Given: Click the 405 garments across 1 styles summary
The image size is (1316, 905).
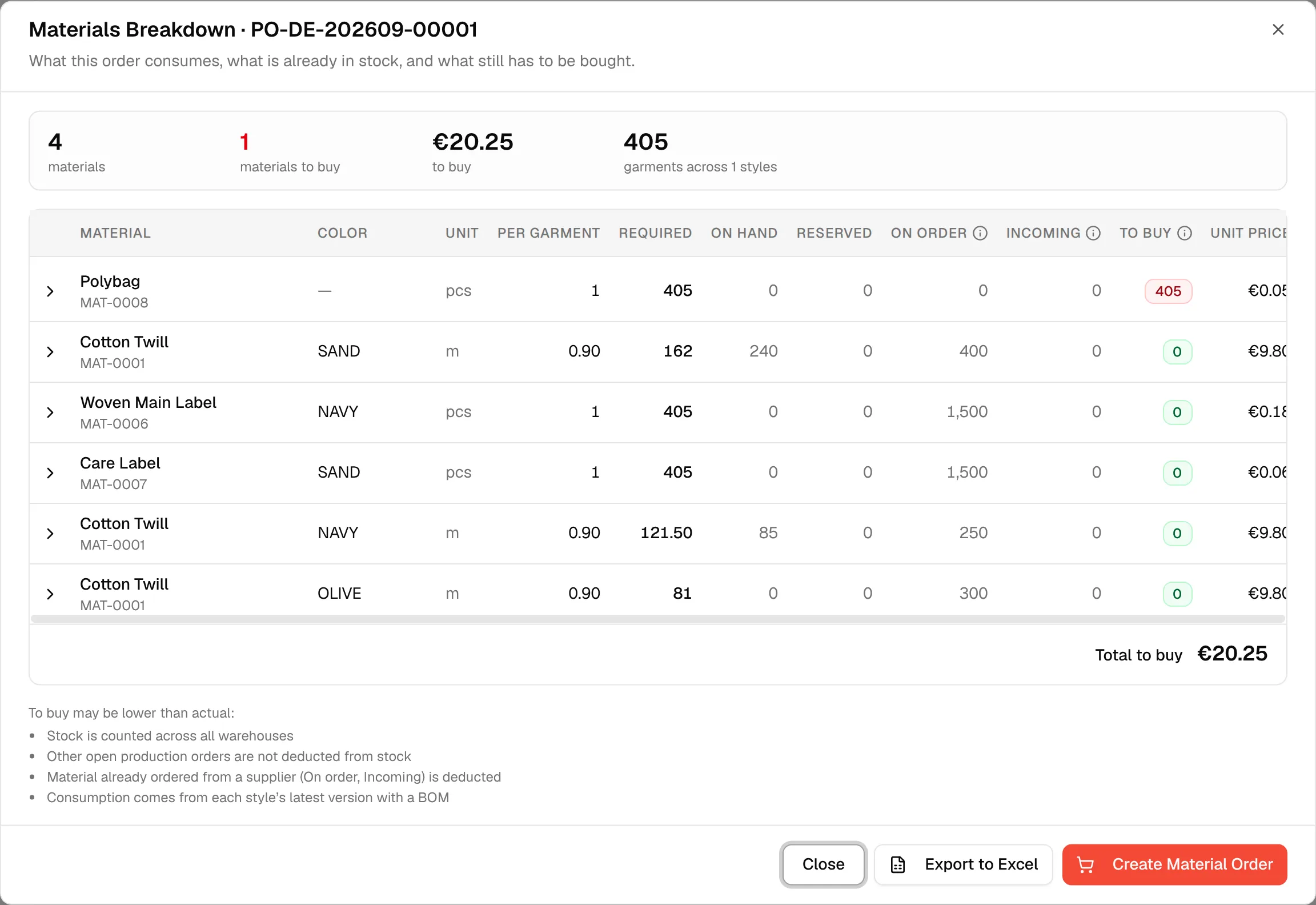Looking at the screenshot, I should (700, 152).
